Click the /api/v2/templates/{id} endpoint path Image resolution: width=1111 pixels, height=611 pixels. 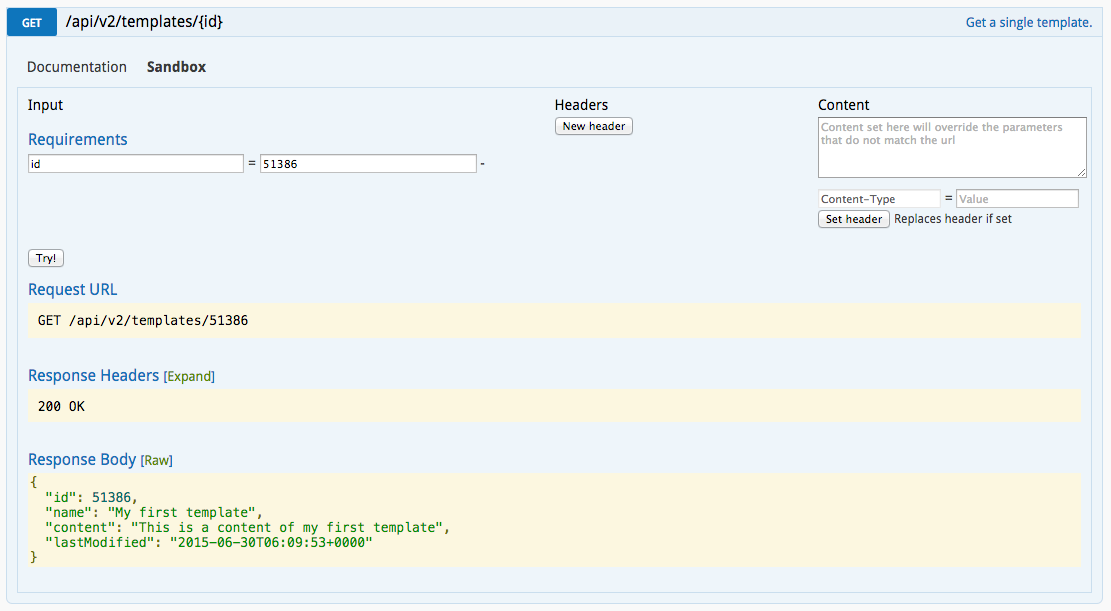click(x=144, y=22)
